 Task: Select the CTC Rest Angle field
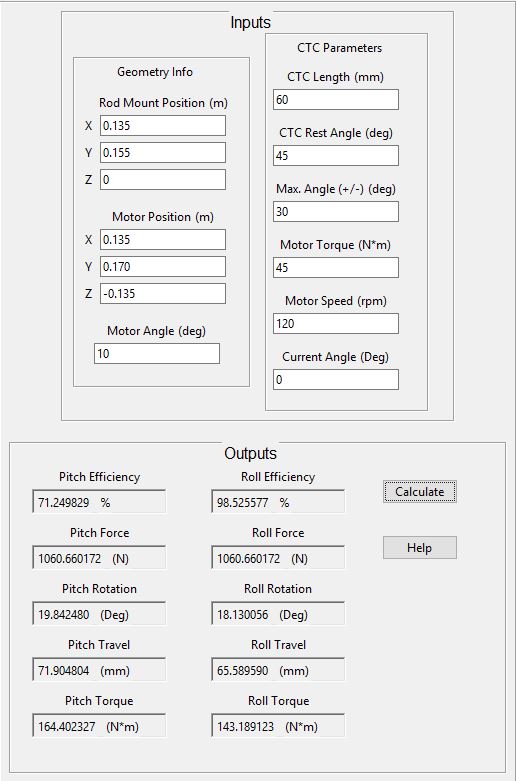[336, 155]
